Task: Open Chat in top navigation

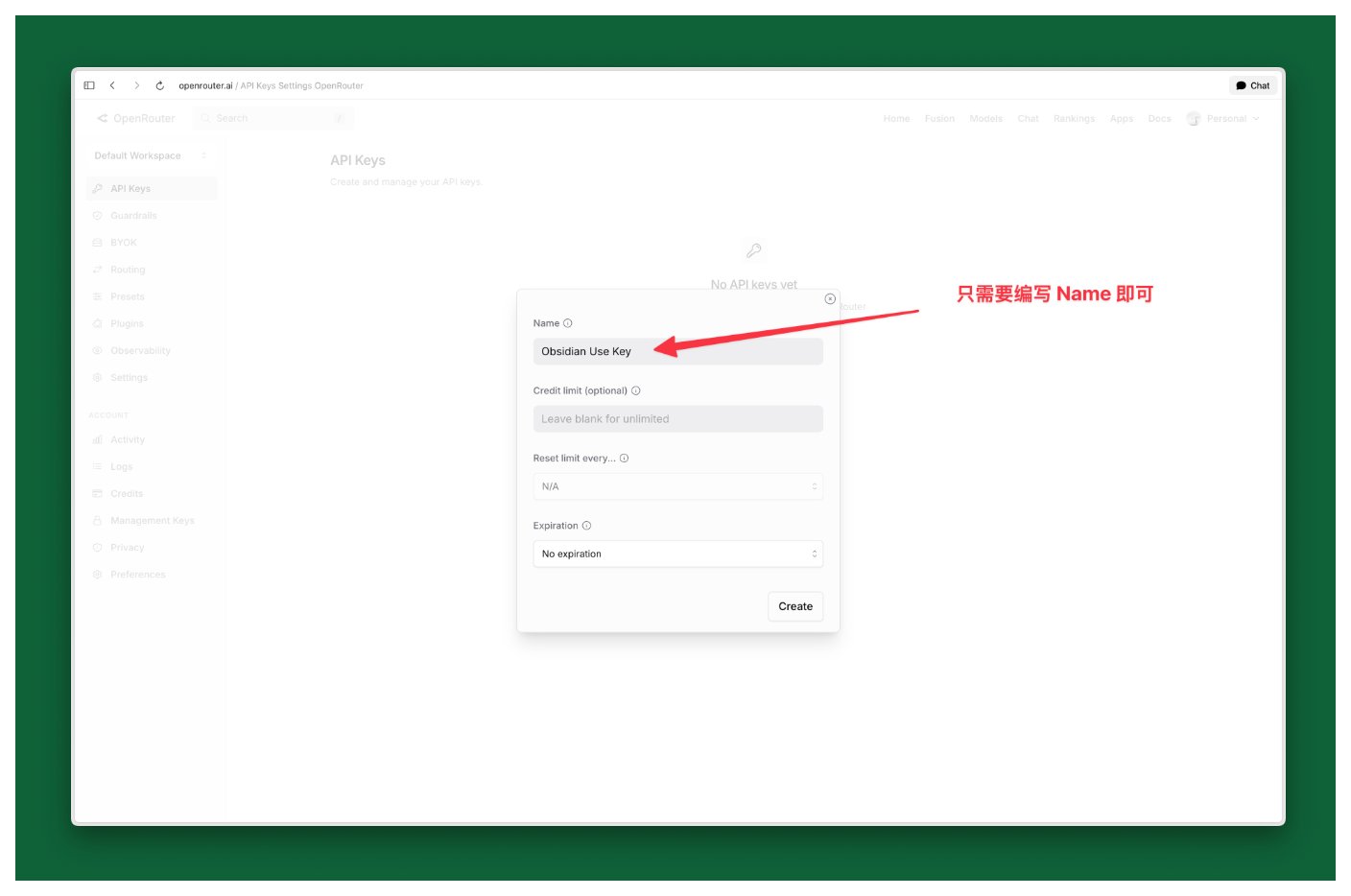Action: 1028,119
